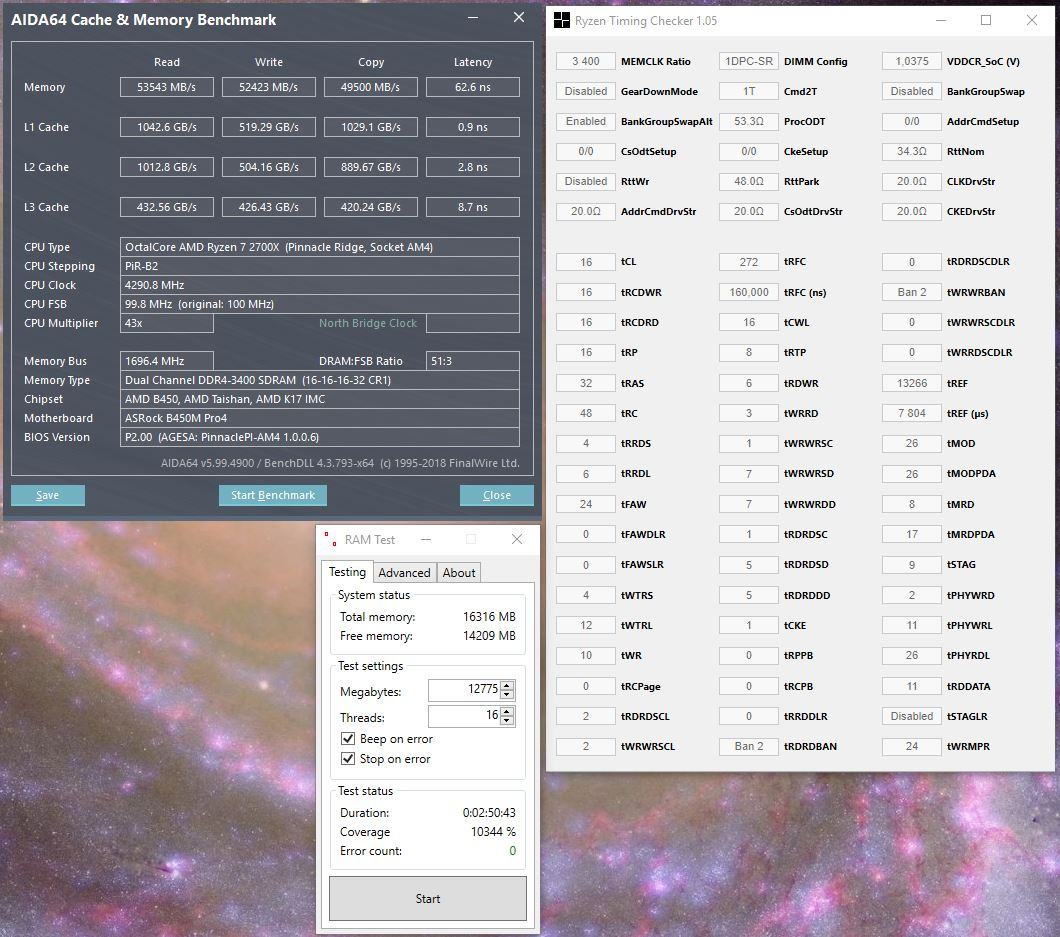Minimize the Ryzen Timing Checker window
This screenshot has width=1060, height=937.
[940, 20]
